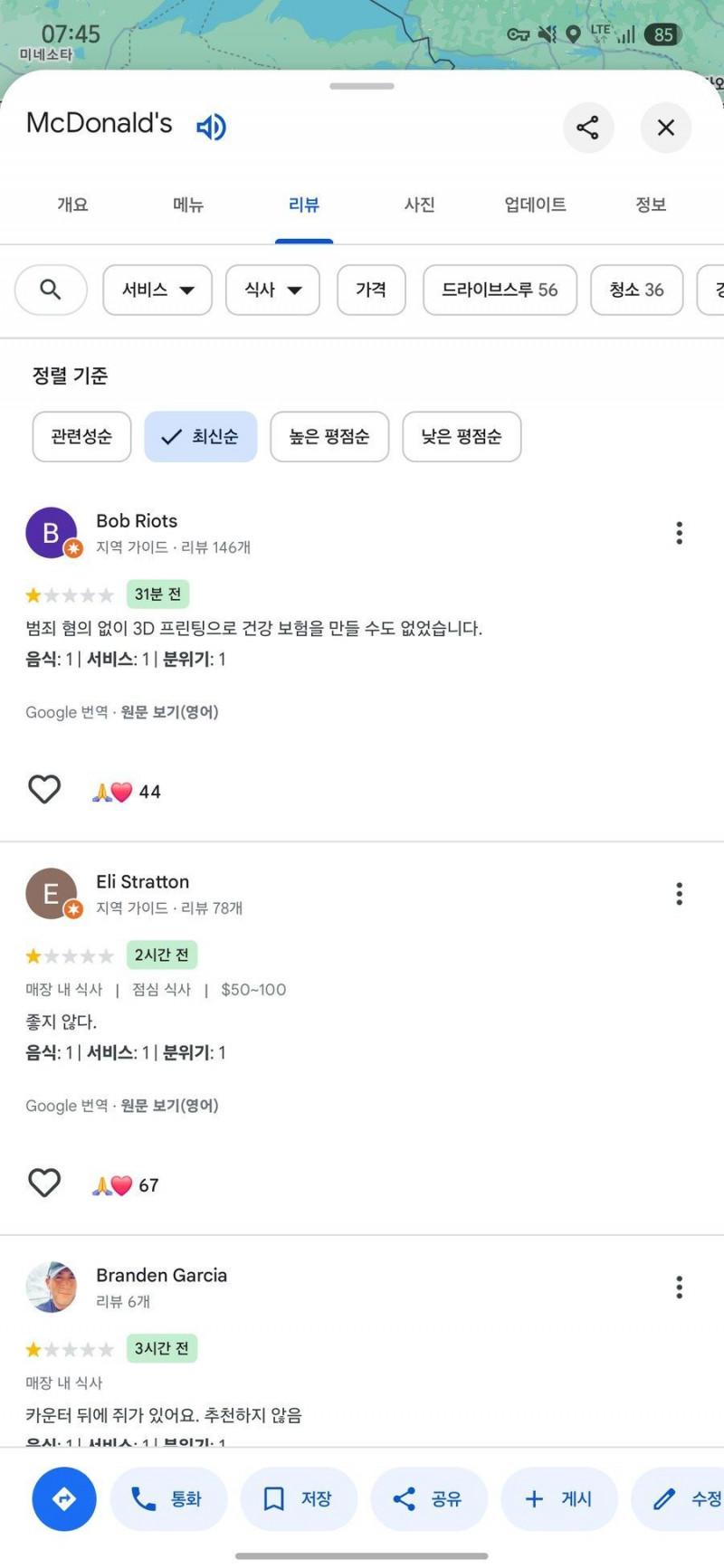
Task: Tap the blue directions button
Action: 64,1499
